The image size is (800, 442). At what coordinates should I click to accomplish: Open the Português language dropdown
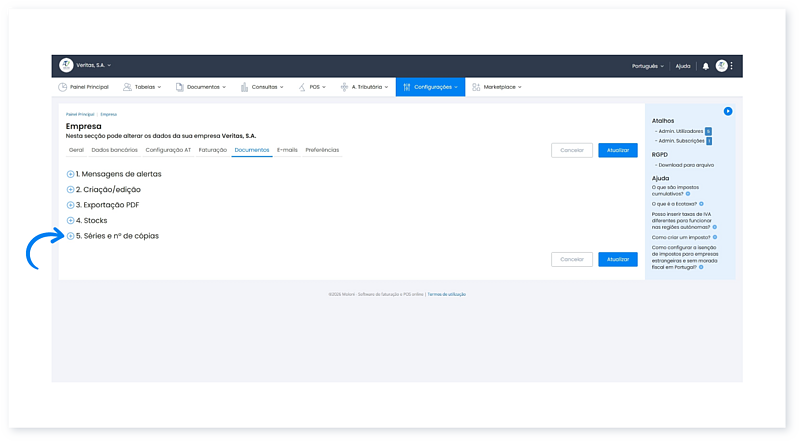pos(647,66)
